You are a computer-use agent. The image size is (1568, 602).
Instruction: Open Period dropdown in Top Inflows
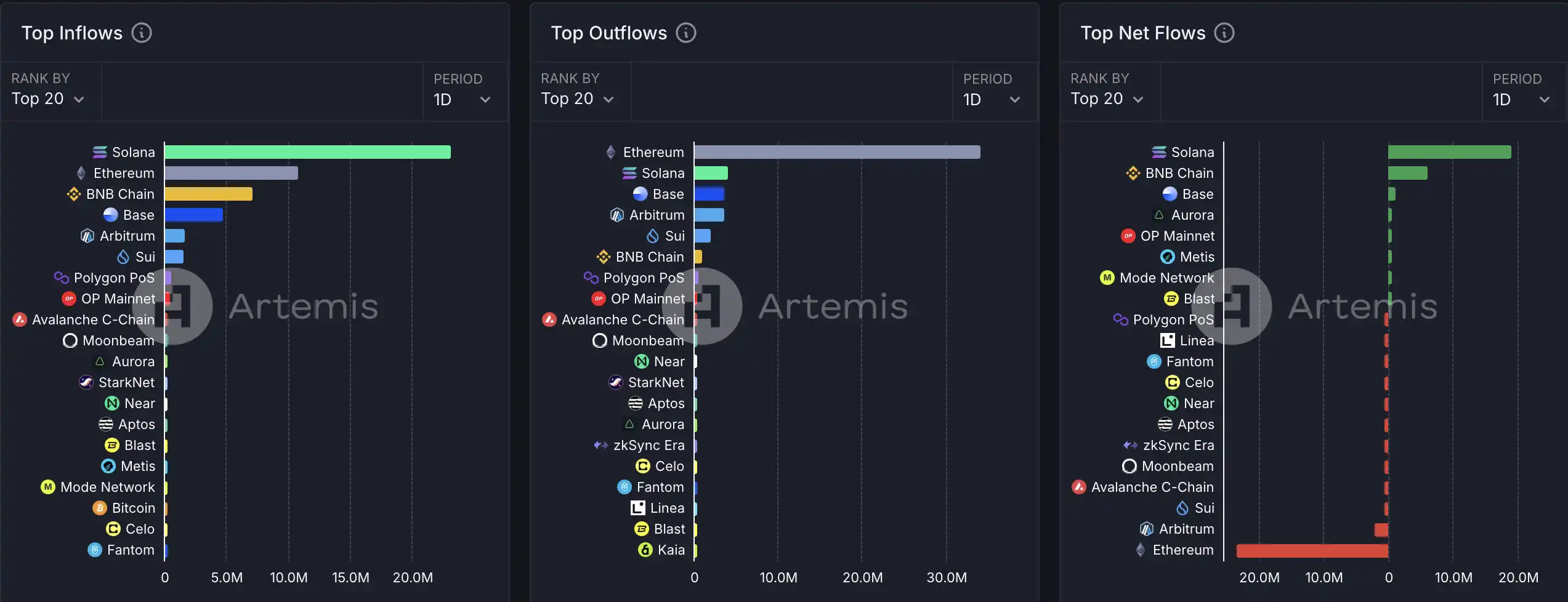462,99
